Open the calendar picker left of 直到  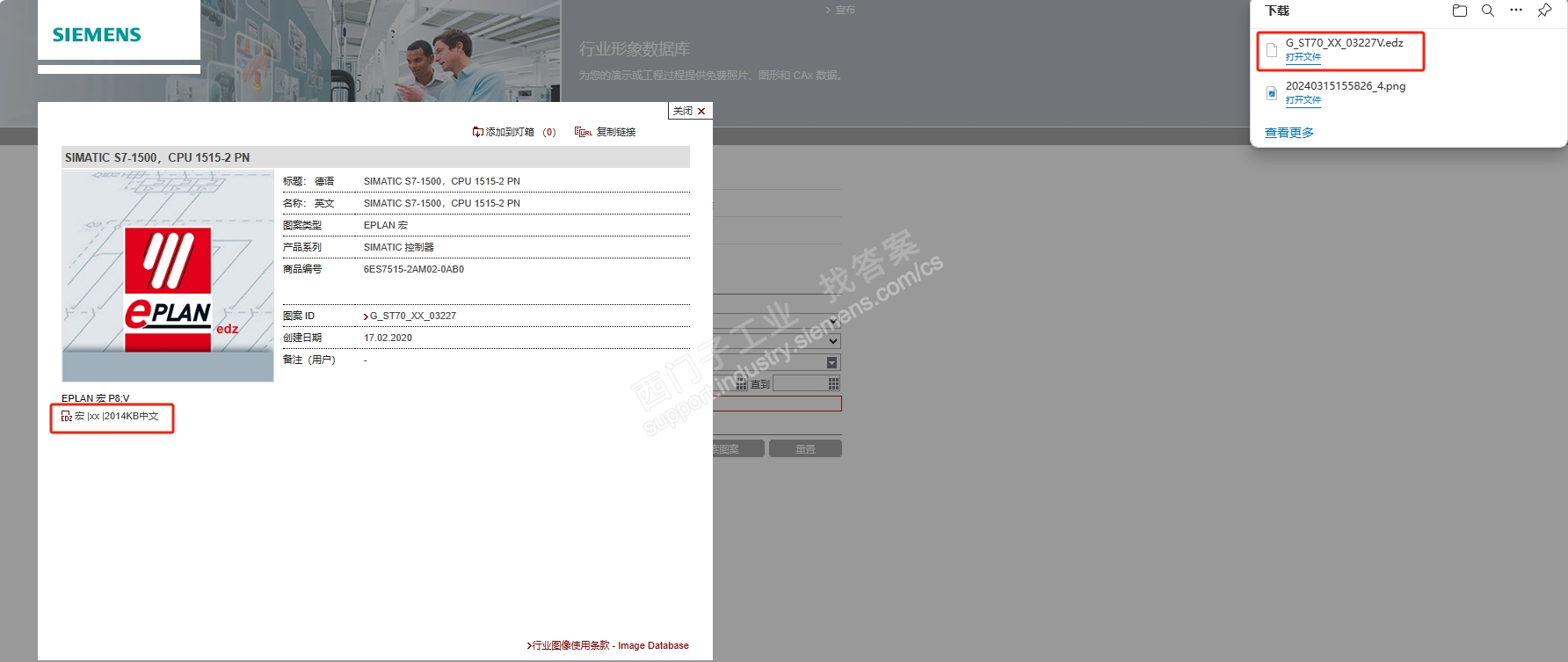tap(741, 383)
